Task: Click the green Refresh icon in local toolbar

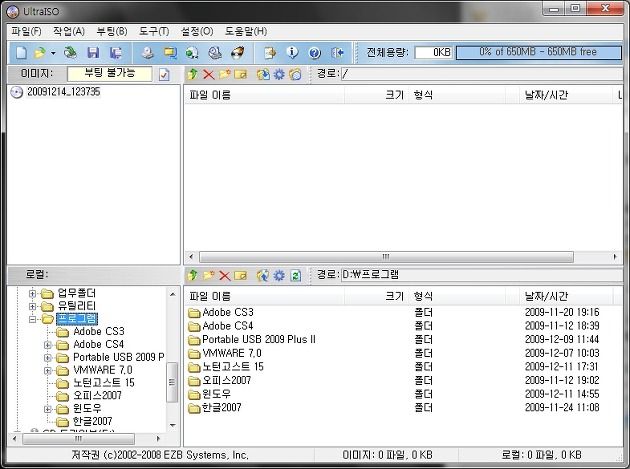Action: click(296, 275)
